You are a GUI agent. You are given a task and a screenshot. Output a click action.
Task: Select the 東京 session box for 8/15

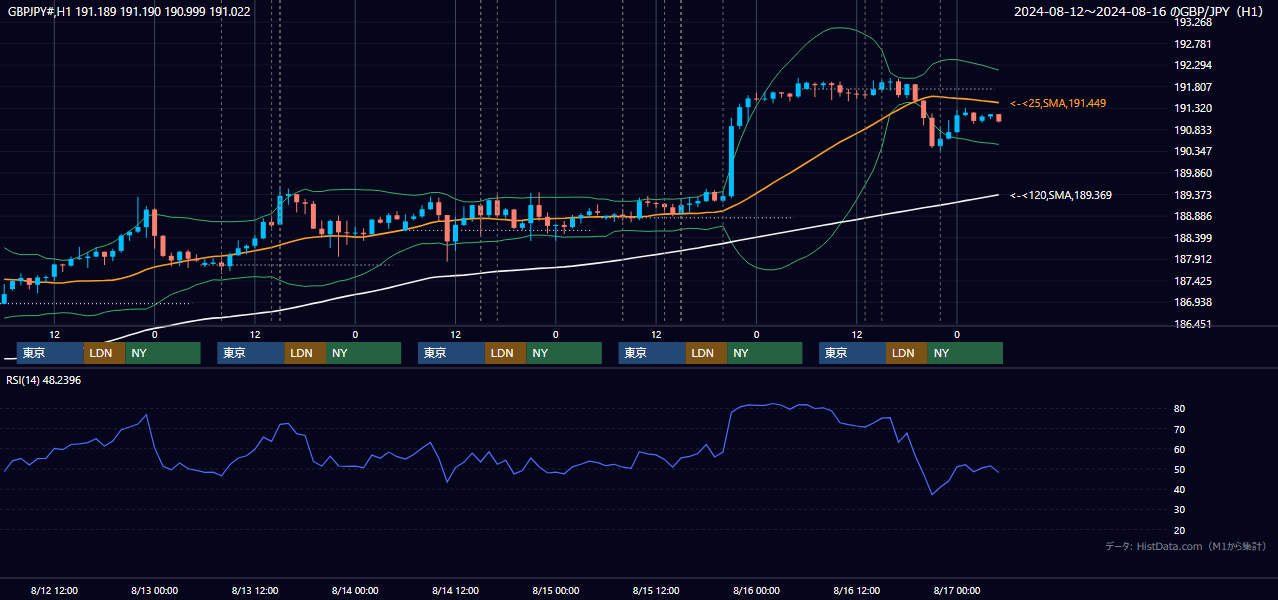coord(652,353)
